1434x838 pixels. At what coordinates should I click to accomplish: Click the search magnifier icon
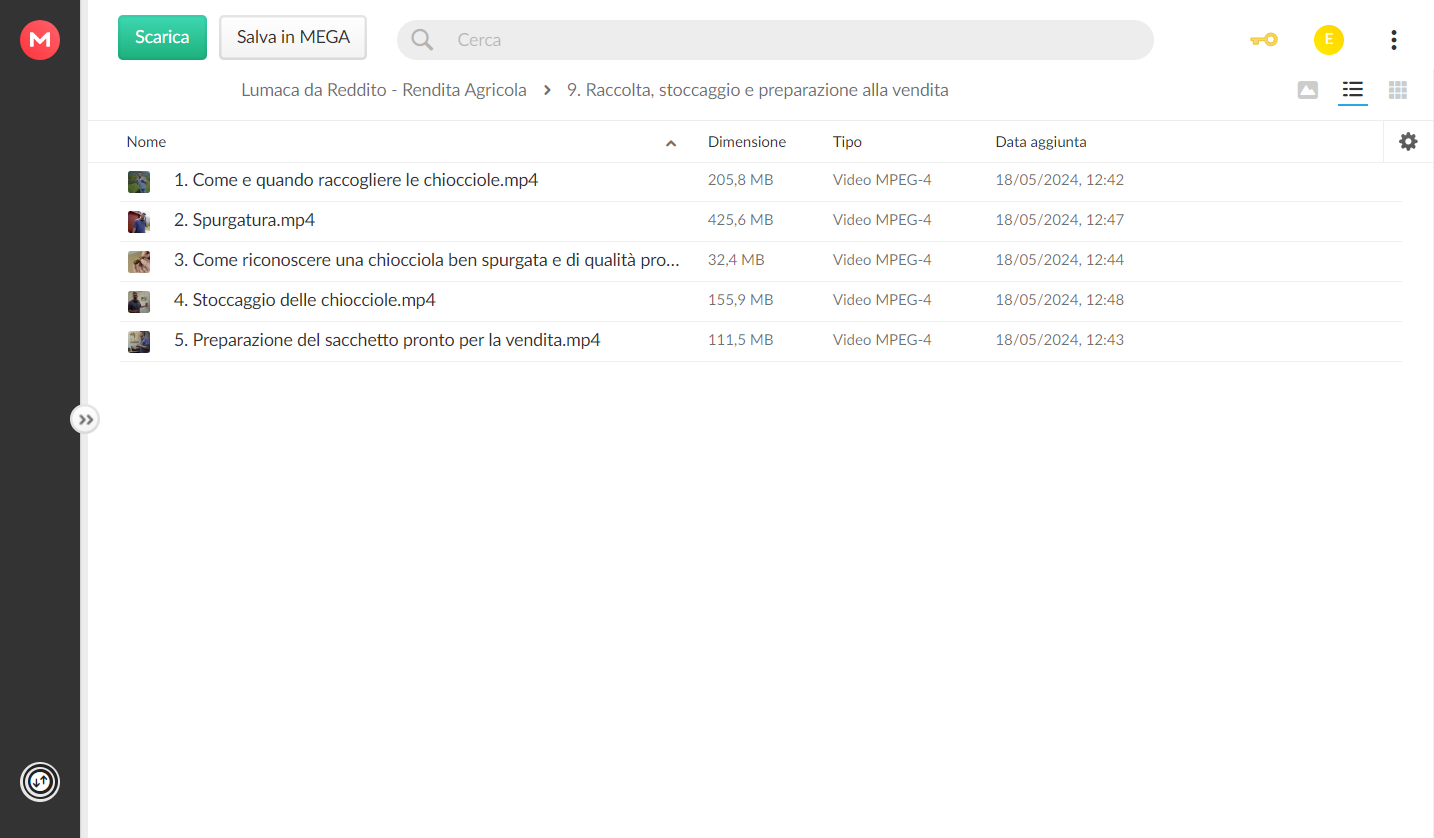click(x=423, y=40)
